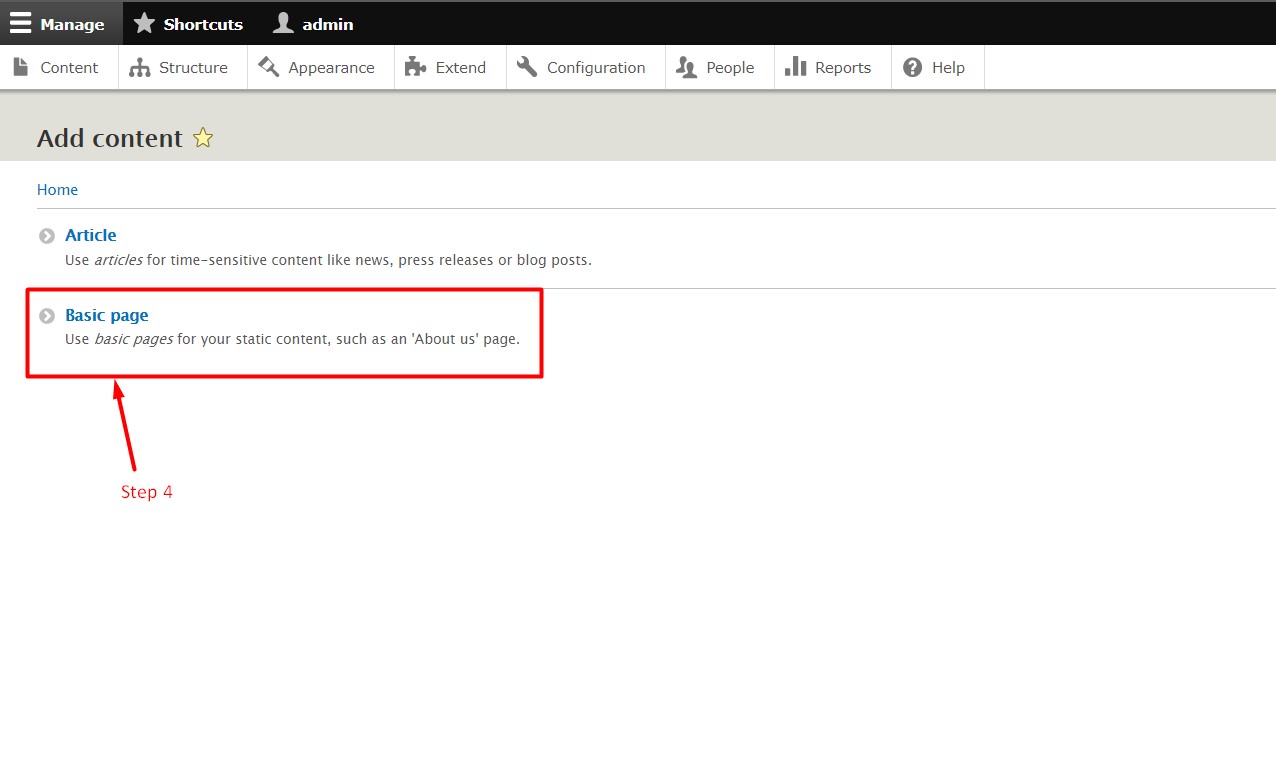1276x764 pixels.
Task: Click the user icon beside admin
Action: click(x=284, y=23)
